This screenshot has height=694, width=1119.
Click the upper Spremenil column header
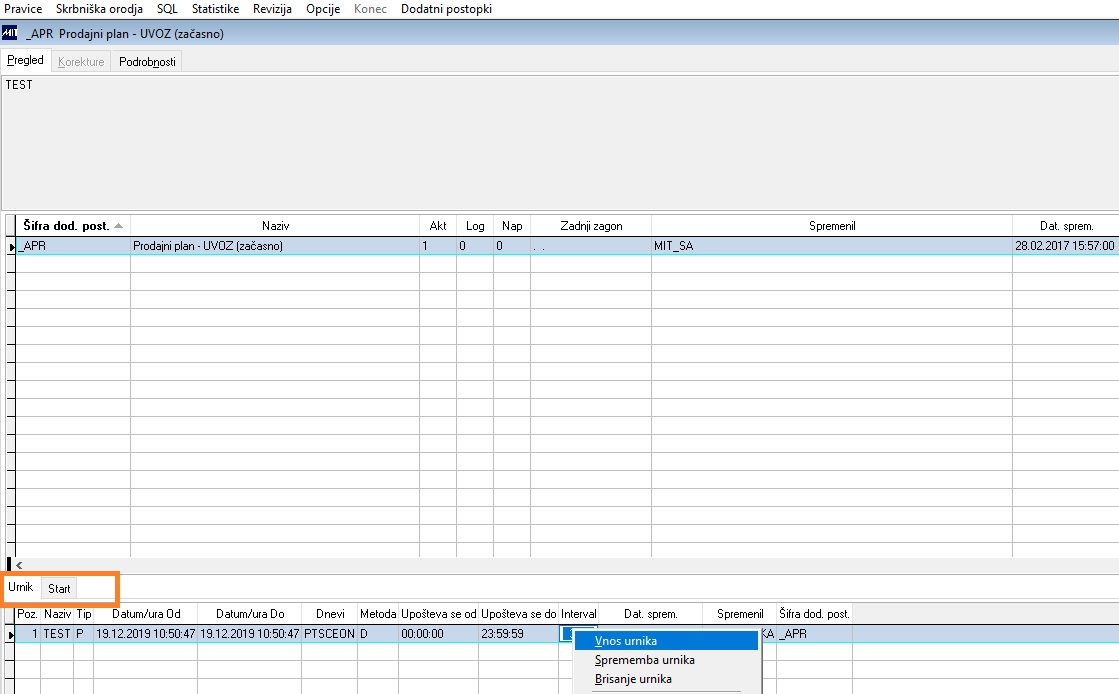[831, 226]
